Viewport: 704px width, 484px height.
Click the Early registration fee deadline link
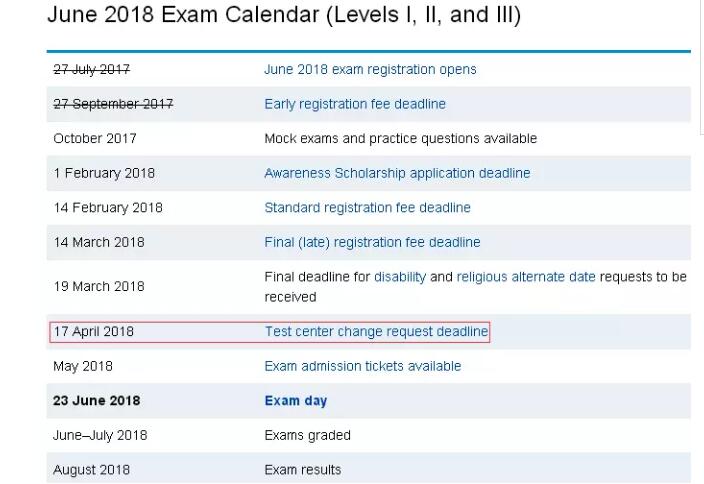355,104
